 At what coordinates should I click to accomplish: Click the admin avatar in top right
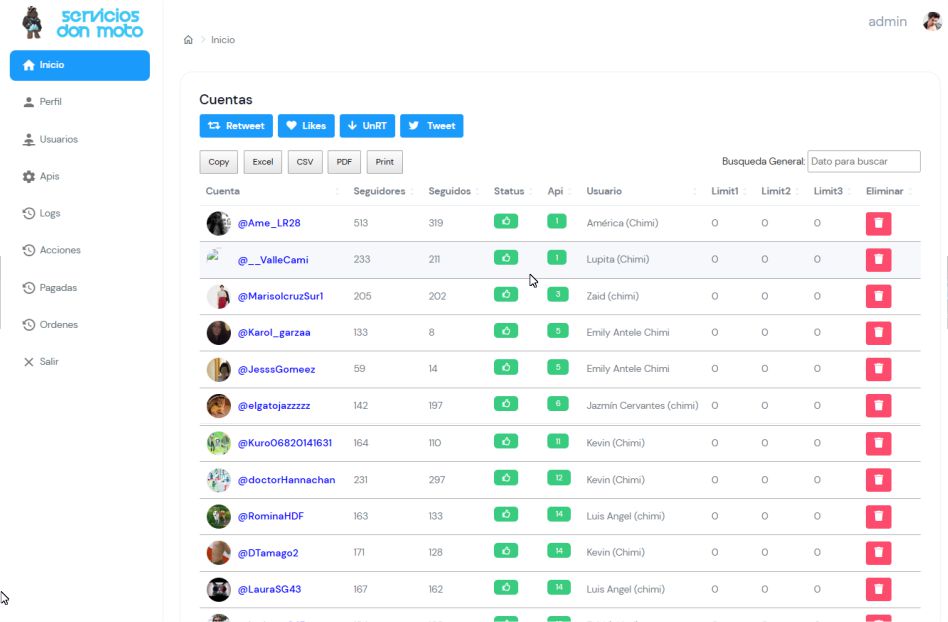[931, 22]
